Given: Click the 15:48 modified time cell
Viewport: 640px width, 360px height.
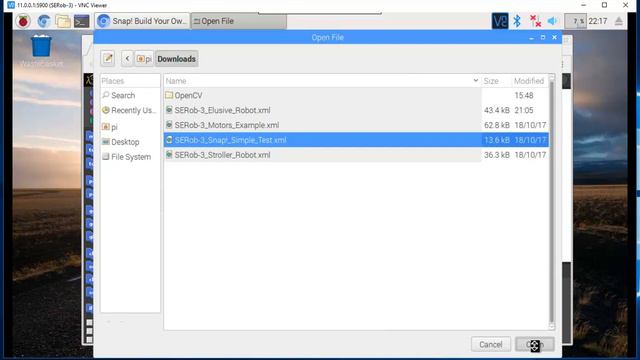Looking at the screenshot, I should 524,95.
